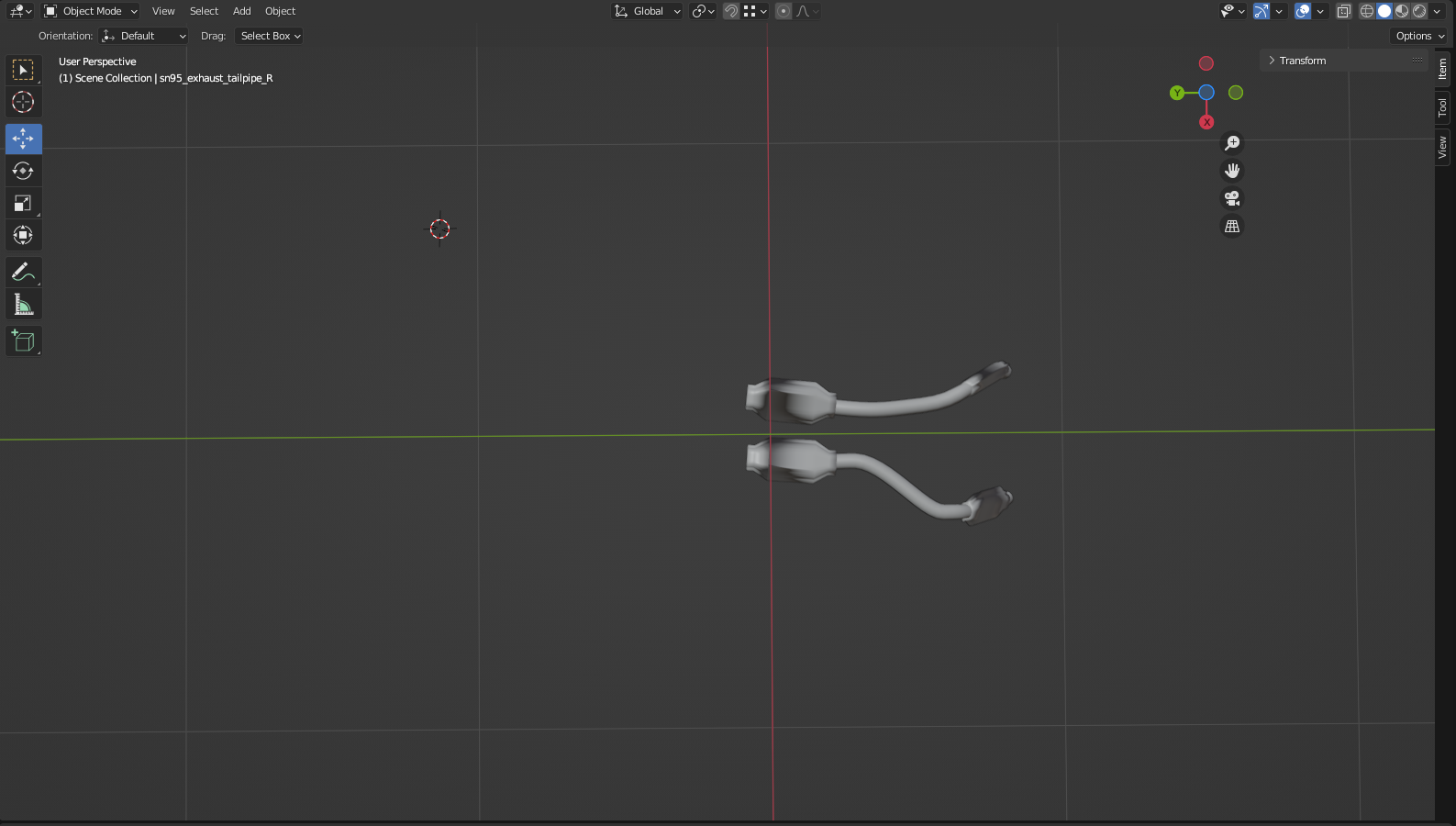This screenshot has height=826, width=1456.
Task: Open the Add menu
Action: (x=242, y=11)
